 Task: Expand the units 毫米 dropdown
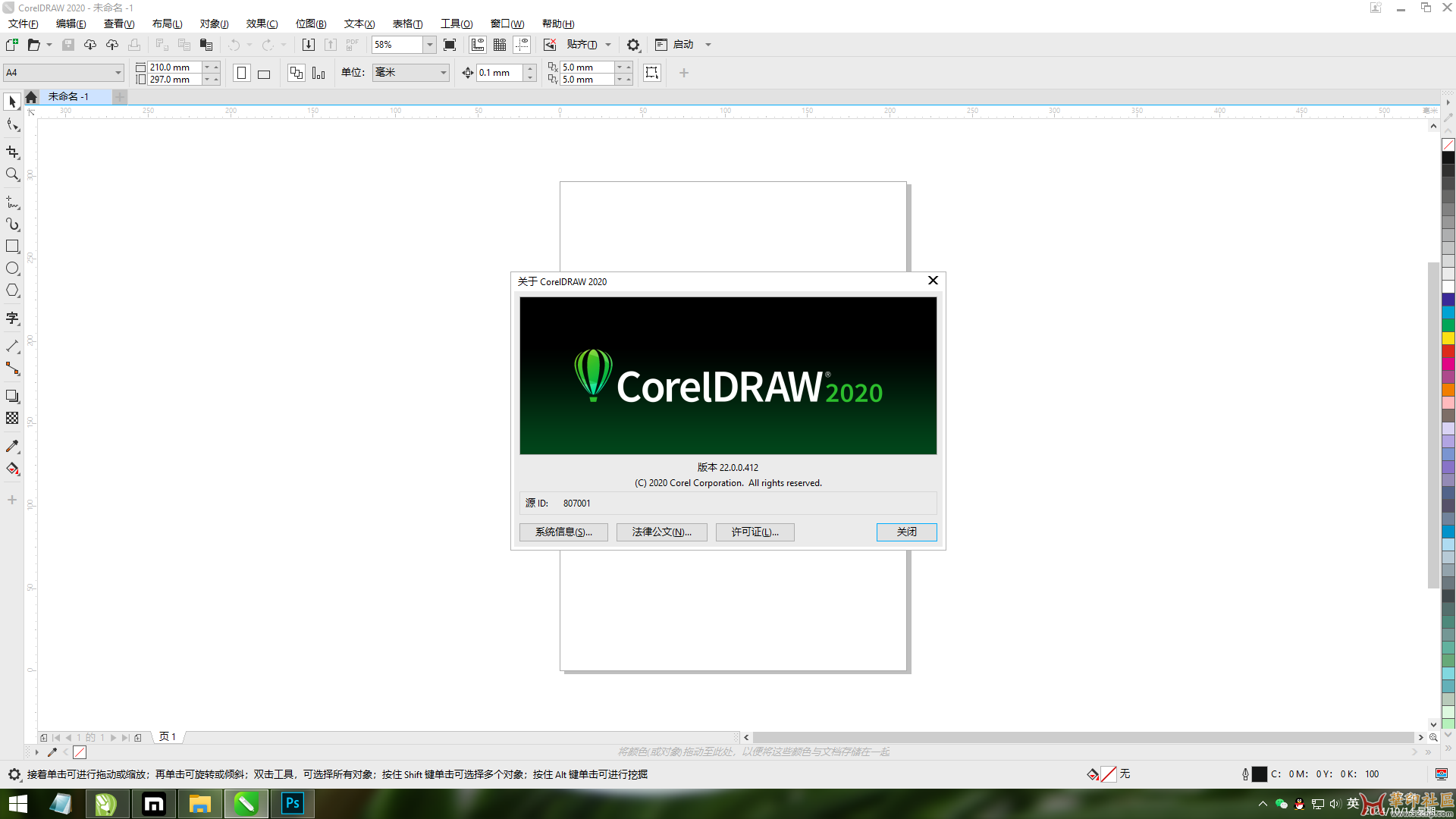tap(444, 73)
